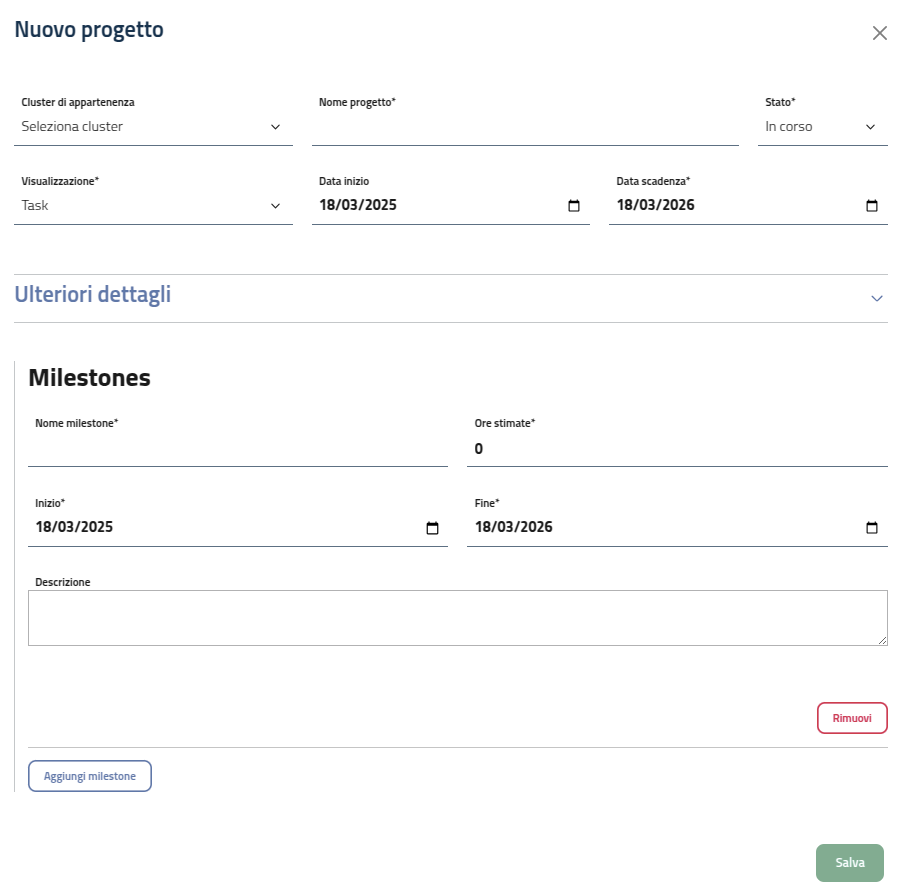Click the Aggiungi milestone button
The width and height of the screenshot is (899, 891).
click(x=90, y=777)
